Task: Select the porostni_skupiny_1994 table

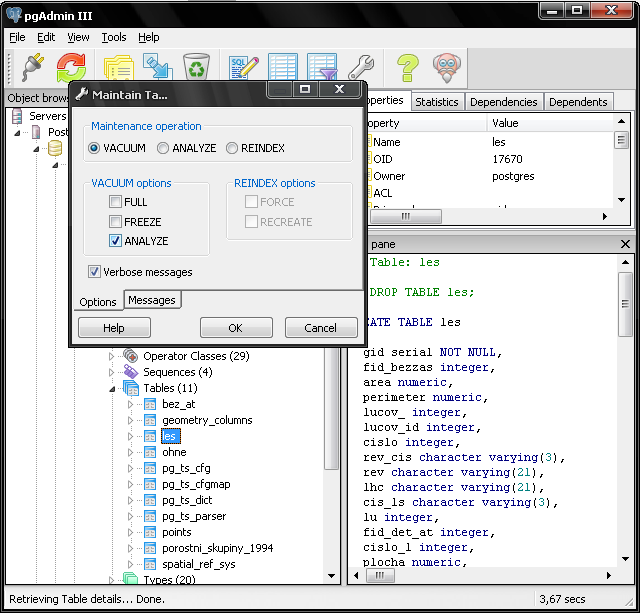Action: pyautogui.click(x=218, y=548)
